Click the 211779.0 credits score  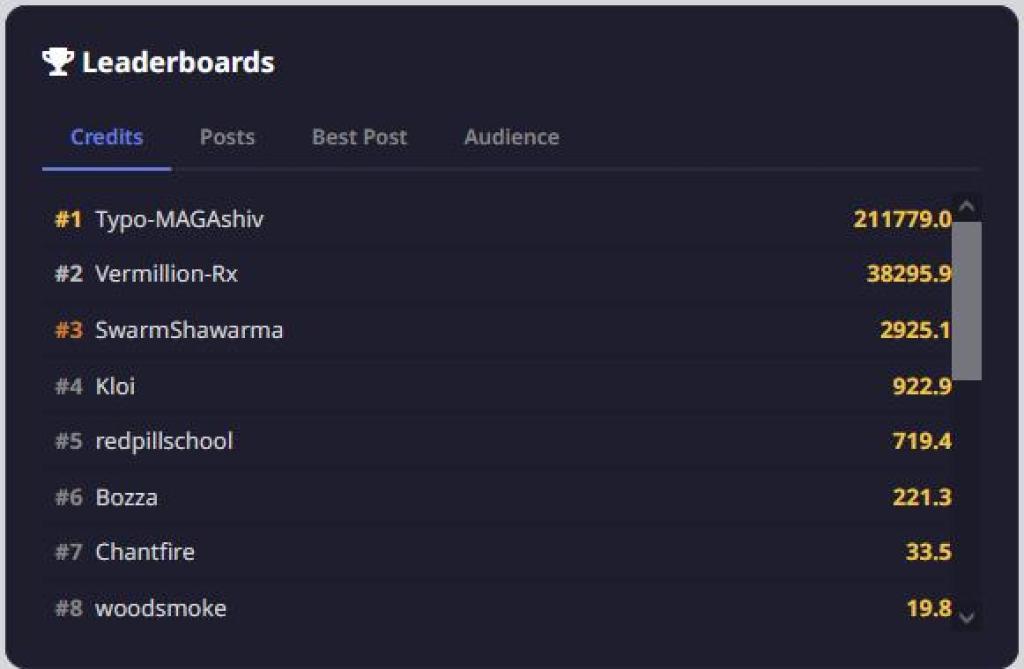pyautogui.click(x=902, y=219)
